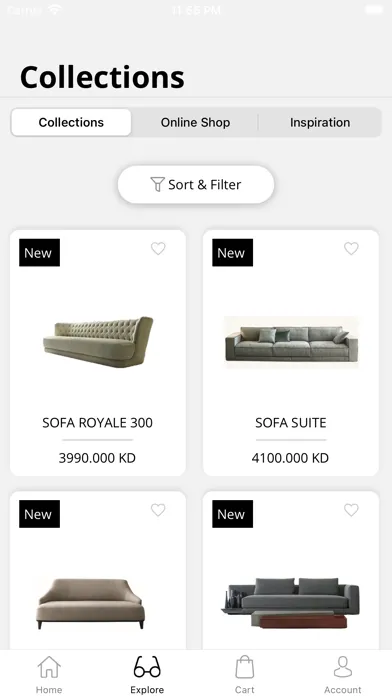Open the beige sofa product image

(x=91, y=603)
